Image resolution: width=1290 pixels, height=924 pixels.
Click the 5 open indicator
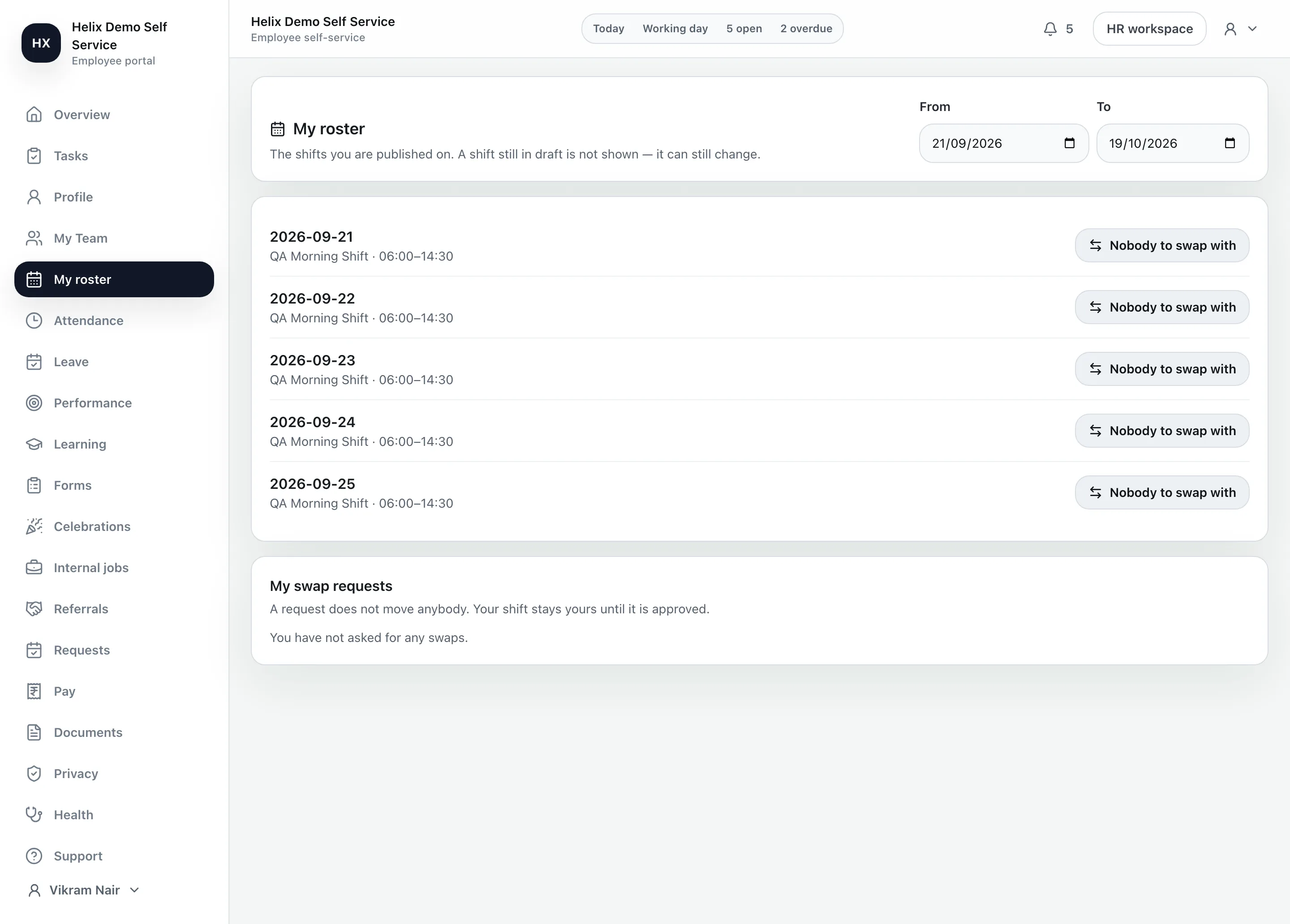(x=744, y=29)
